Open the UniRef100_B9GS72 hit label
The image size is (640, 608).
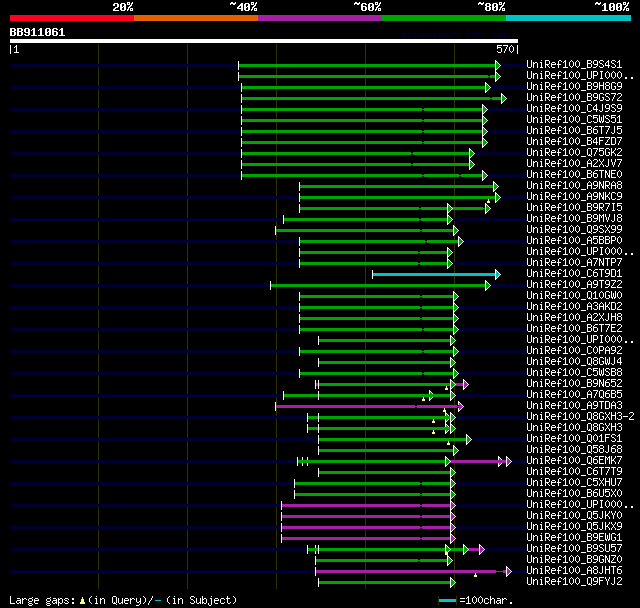(x=574, y=98)
